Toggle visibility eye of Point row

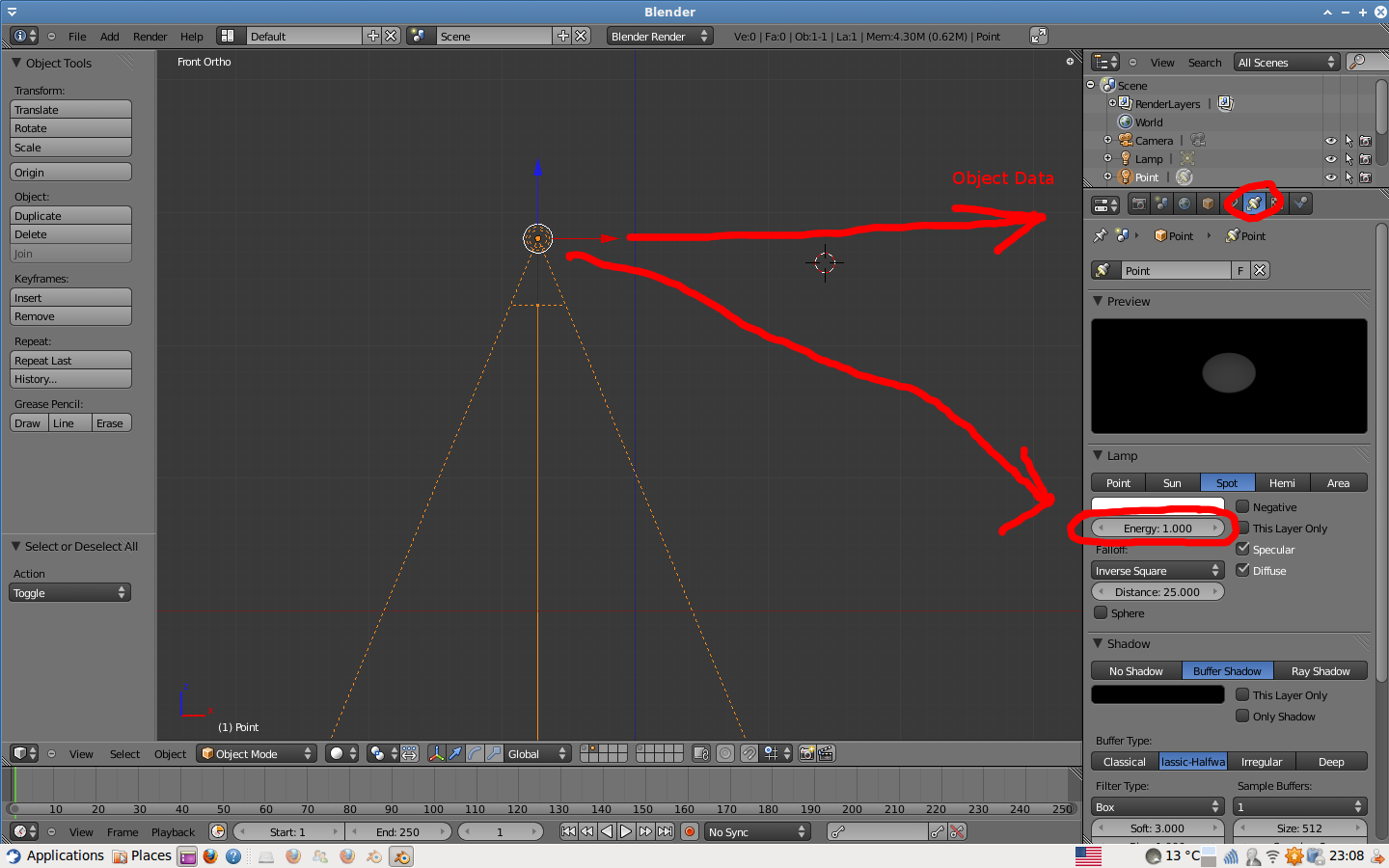tap(1331, 177)
